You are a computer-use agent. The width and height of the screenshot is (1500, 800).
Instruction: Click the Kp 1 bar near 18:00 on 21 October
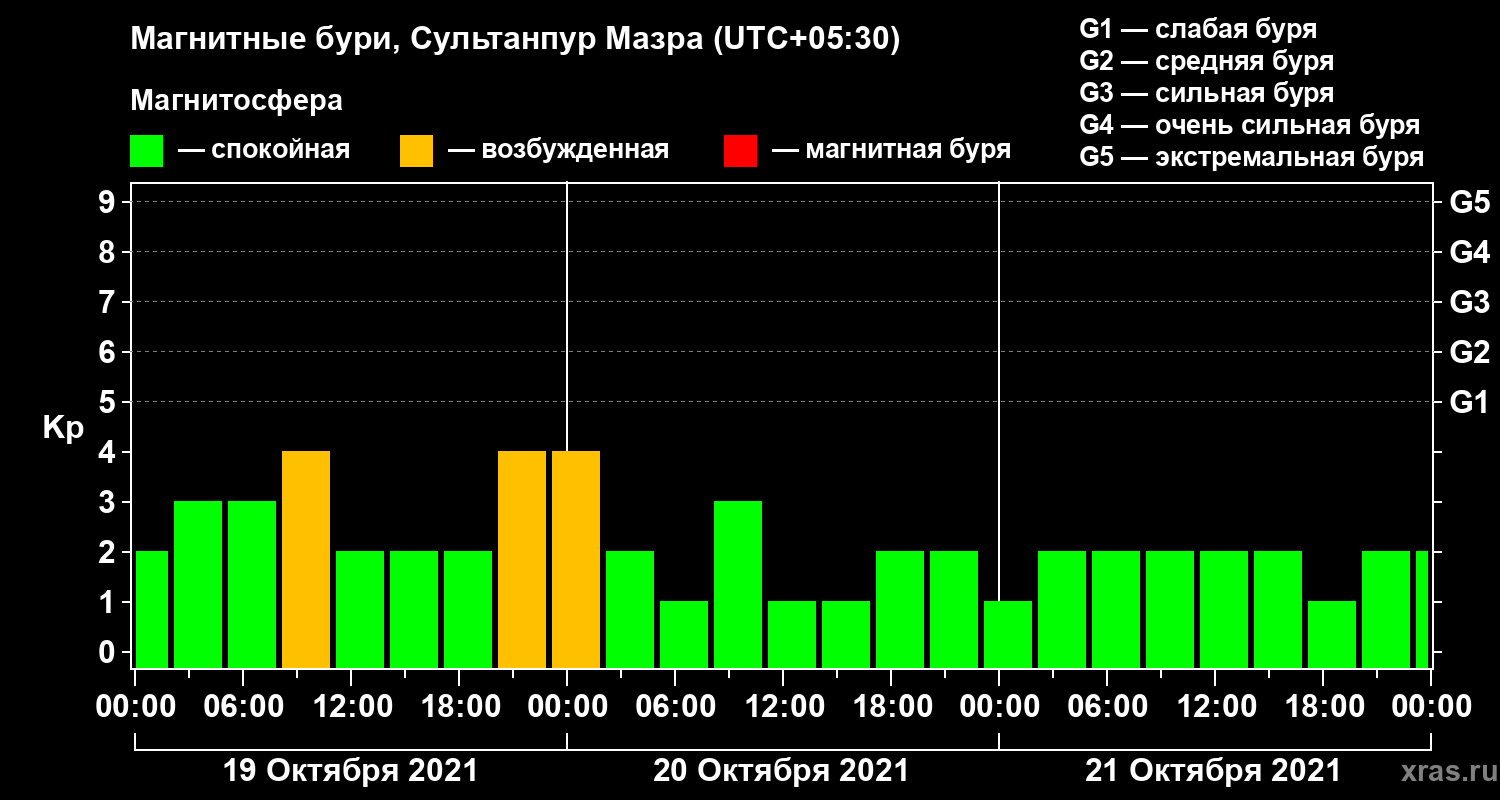1332,635
